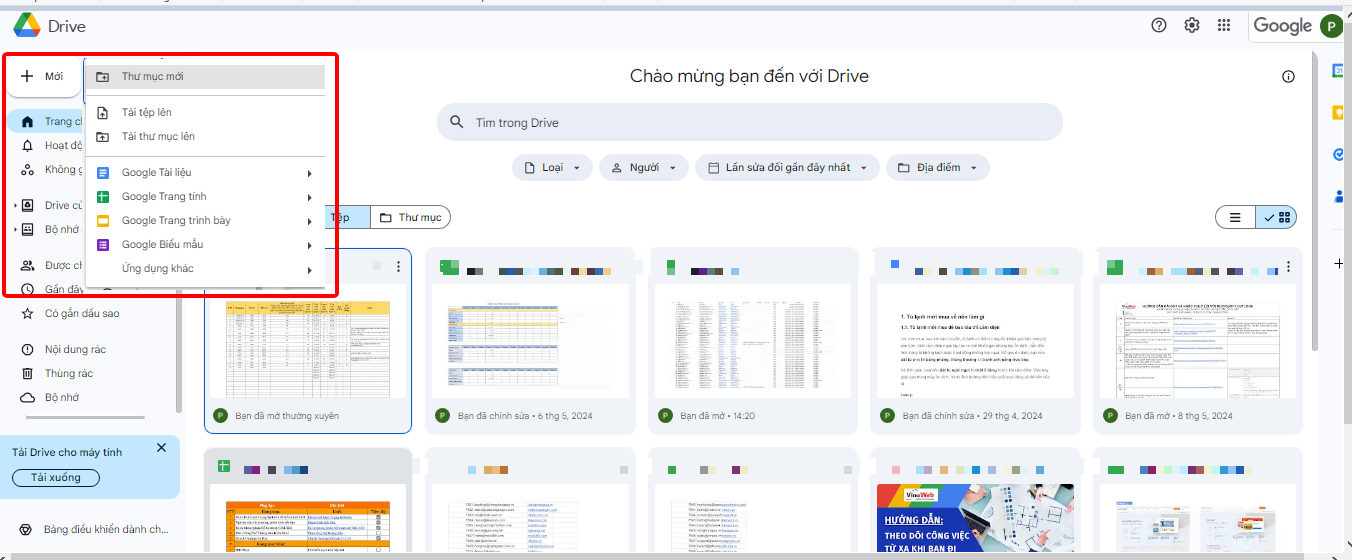This screenshot has width=1352, height=560.
Task: Open Có gắn dấu sao starred section
Action: click(x=82, y=314)
